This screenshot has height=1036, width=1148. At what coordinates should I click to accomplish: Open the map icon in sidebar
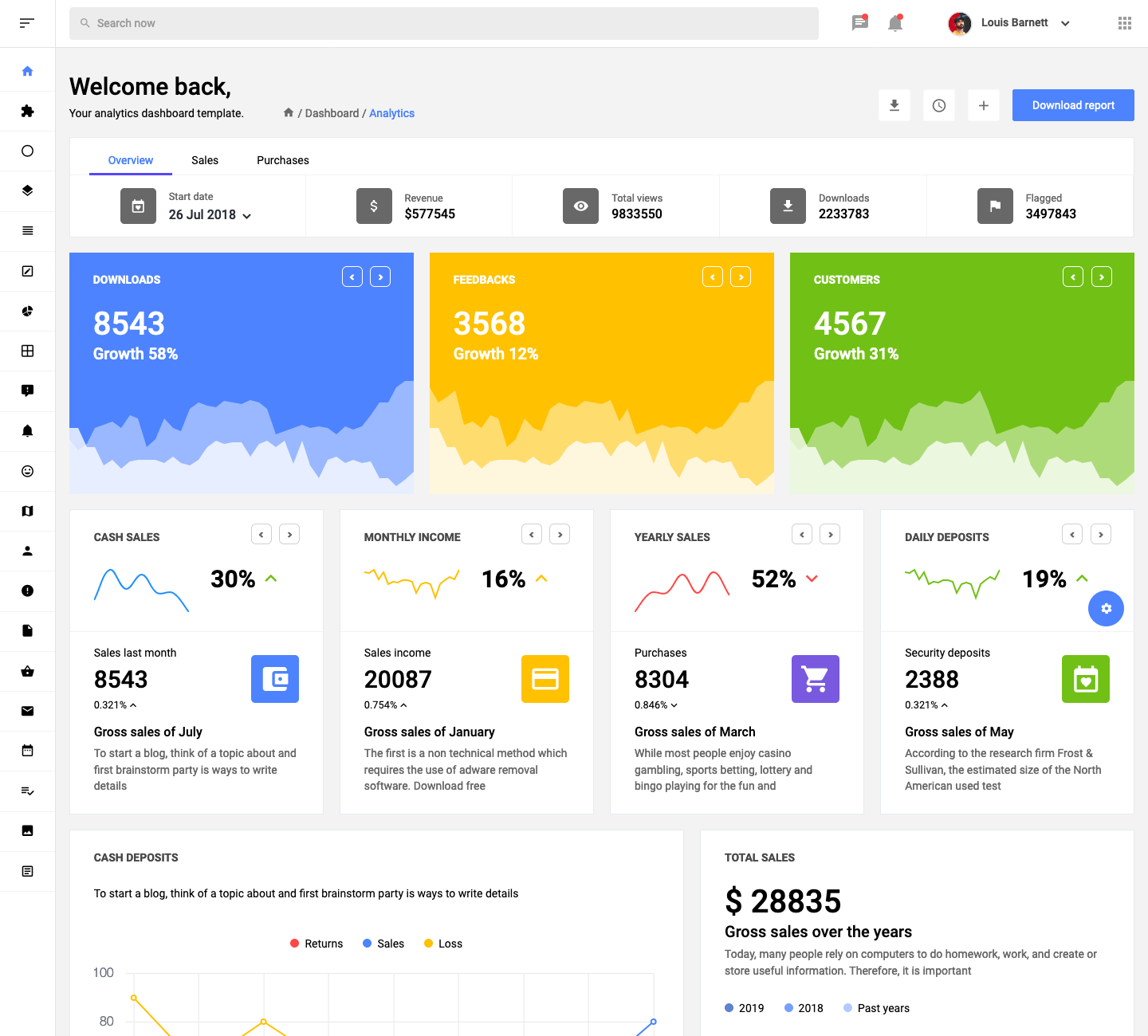(27, 511)
